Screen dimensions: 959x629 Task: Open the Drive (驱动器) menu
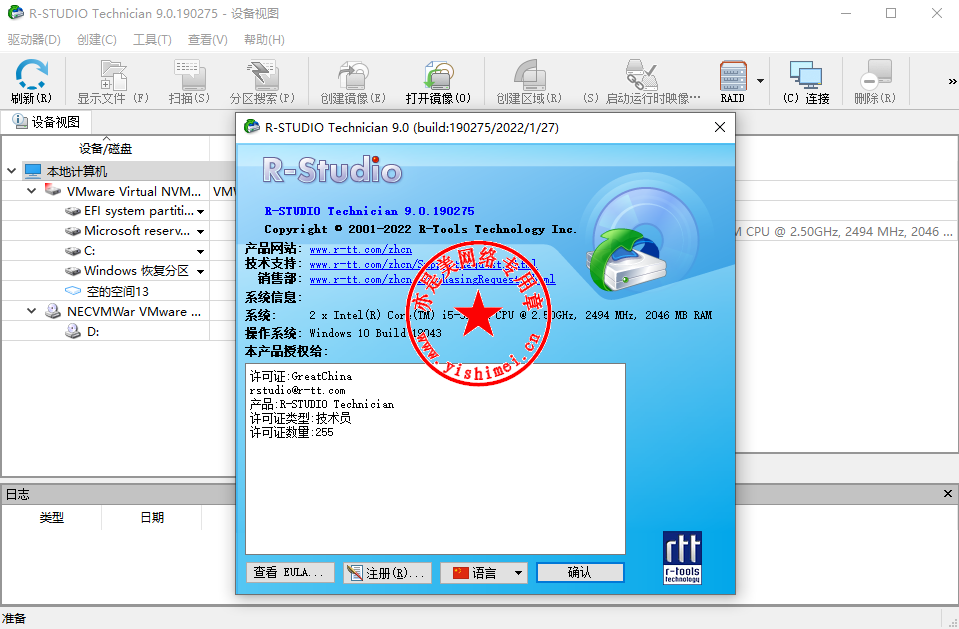point(34,40)
